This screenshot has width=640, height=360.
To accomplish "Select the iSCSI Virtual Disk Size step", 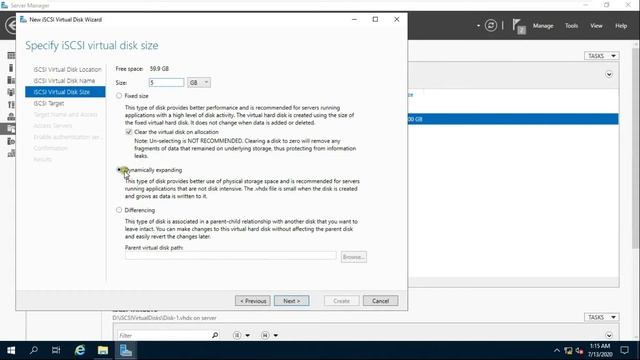I will coord(65,92).
